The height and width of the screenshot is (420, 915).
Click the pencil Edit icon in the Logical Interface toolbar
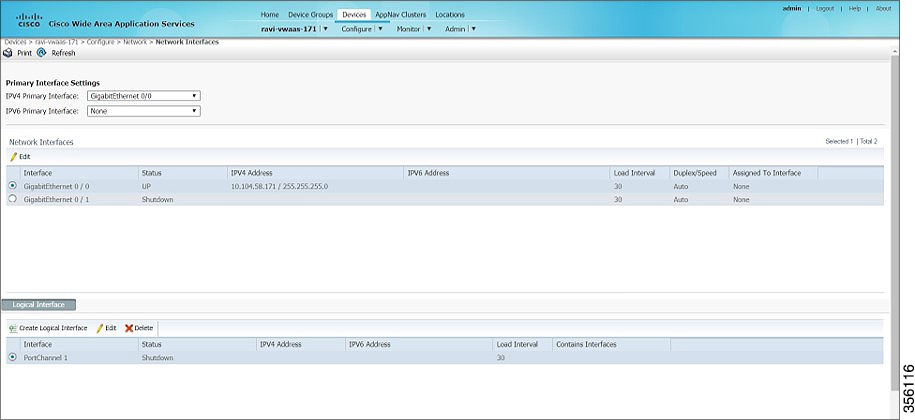pos(100,328)
